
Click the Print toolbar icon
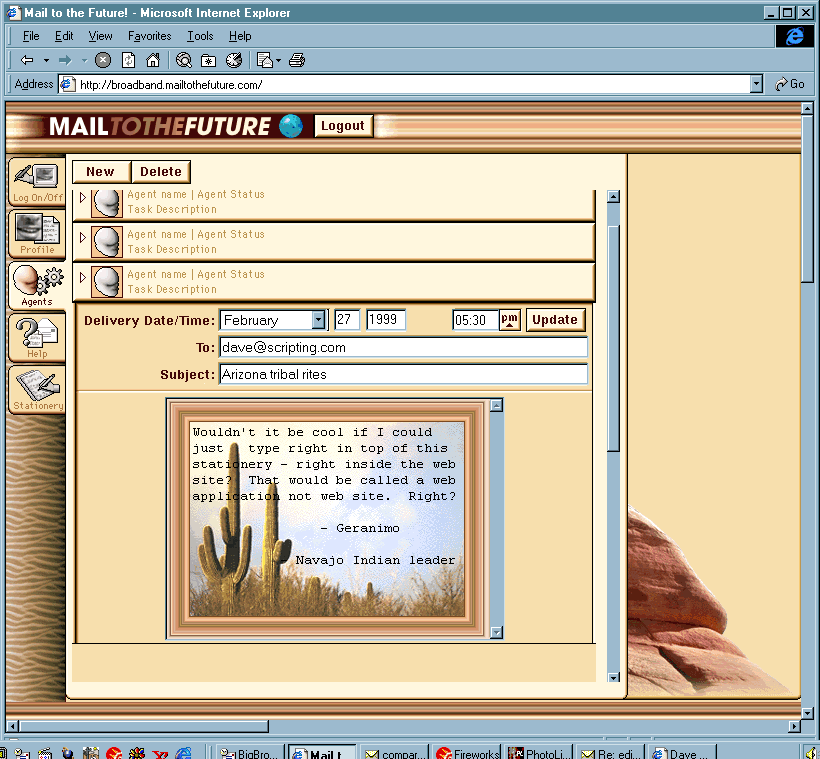click(296, 60)
